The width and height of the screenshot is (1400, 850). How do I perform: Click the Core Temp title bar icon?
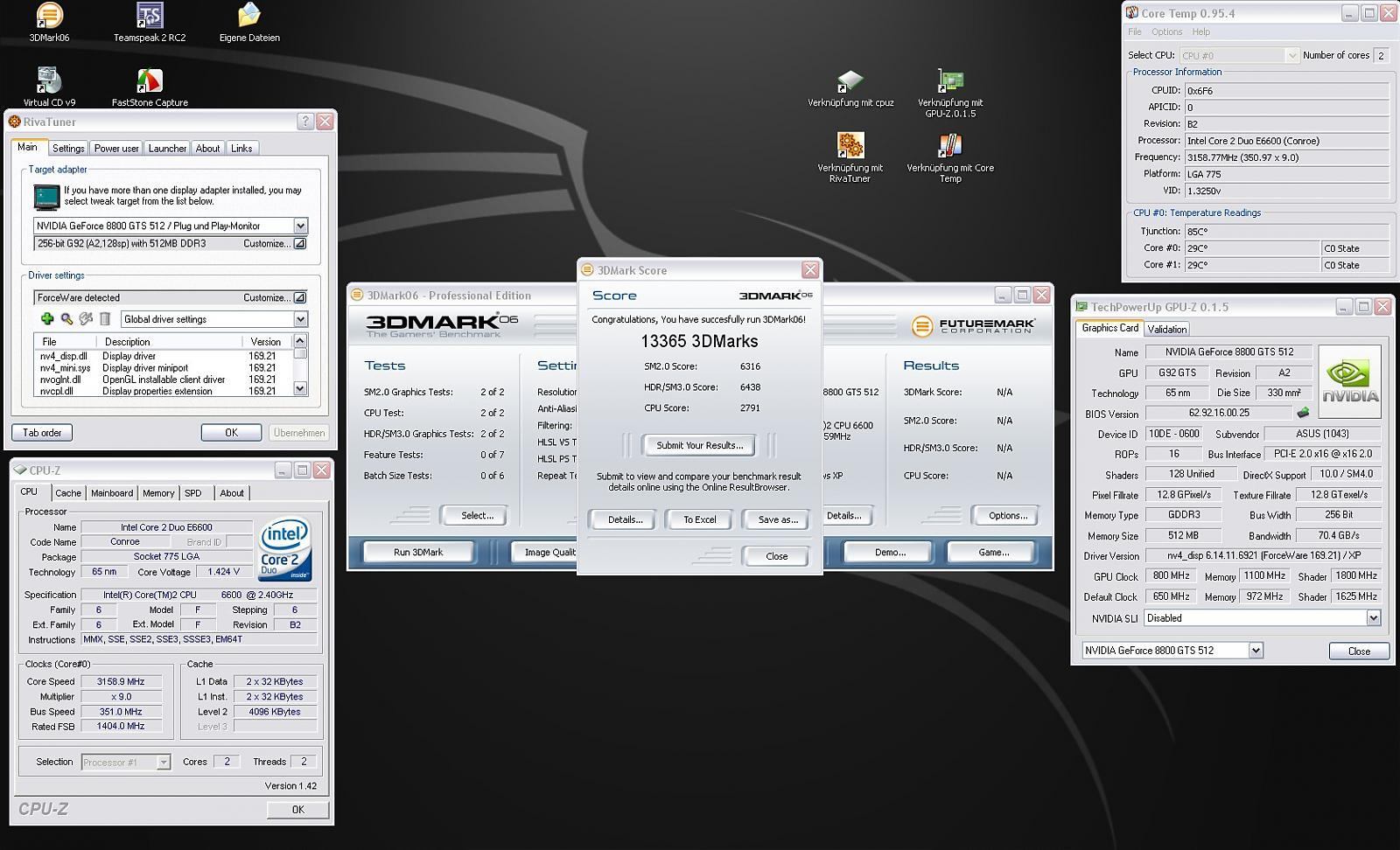point(1132,13)
